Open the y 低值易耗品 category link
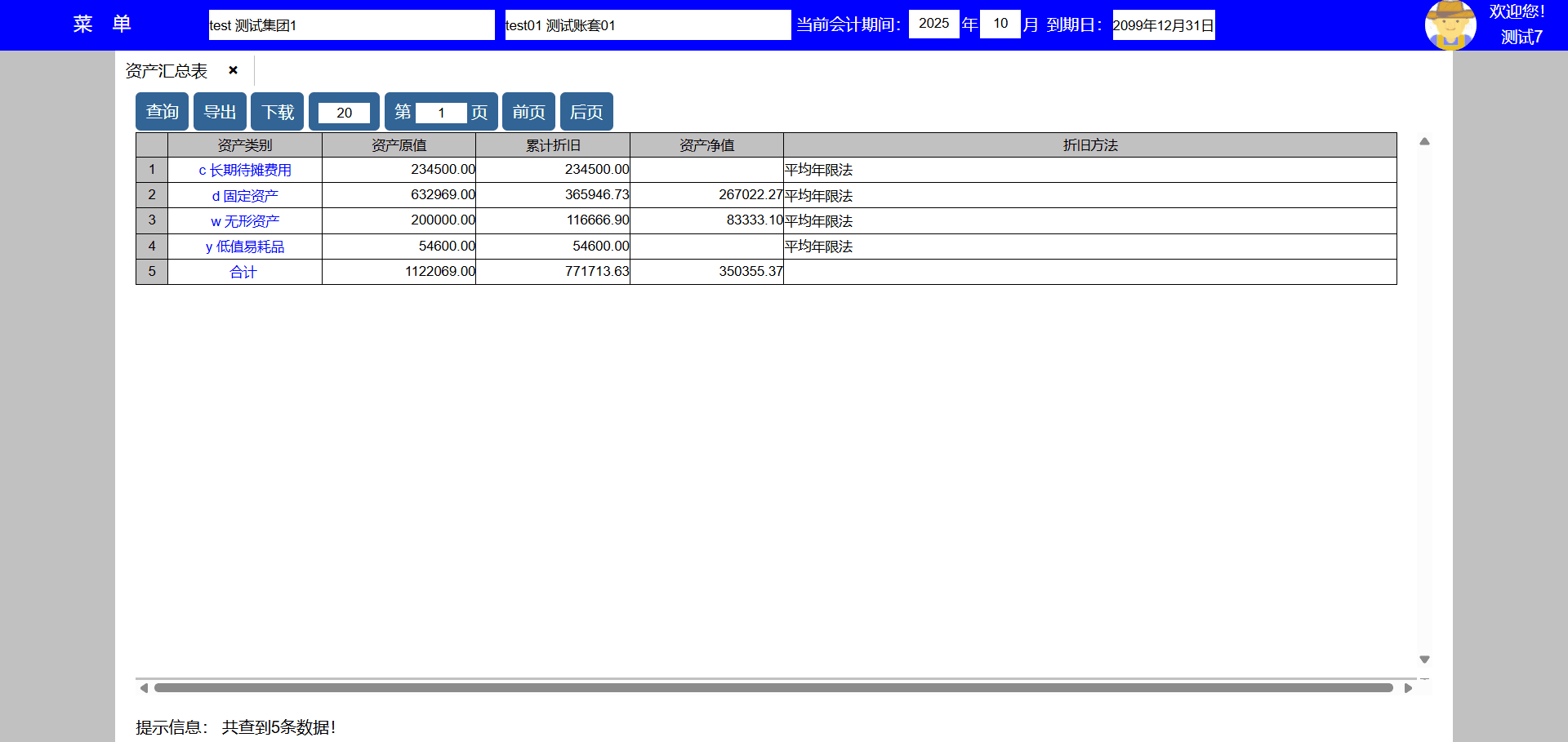 (x=245, y=247)
